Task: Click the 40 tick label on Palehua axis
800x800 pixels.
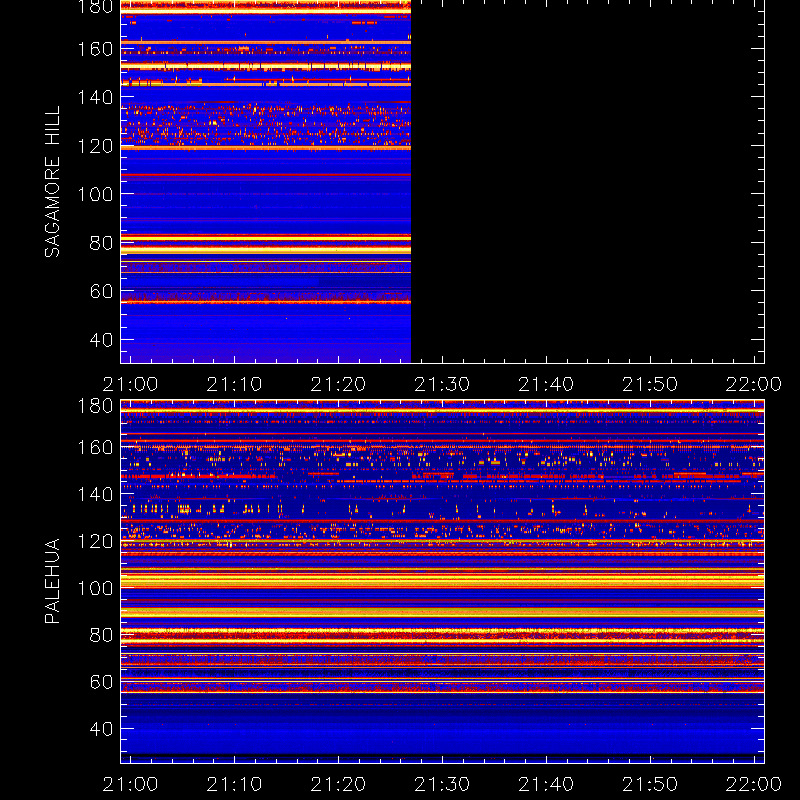Action: pos(101,729)
